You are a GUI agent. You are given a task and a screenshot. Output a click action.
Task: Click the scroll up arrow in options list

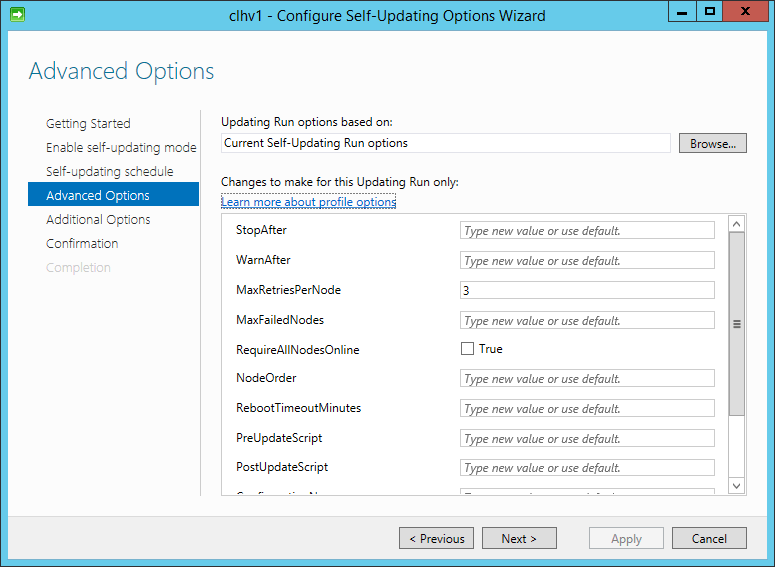click(736, 224)
